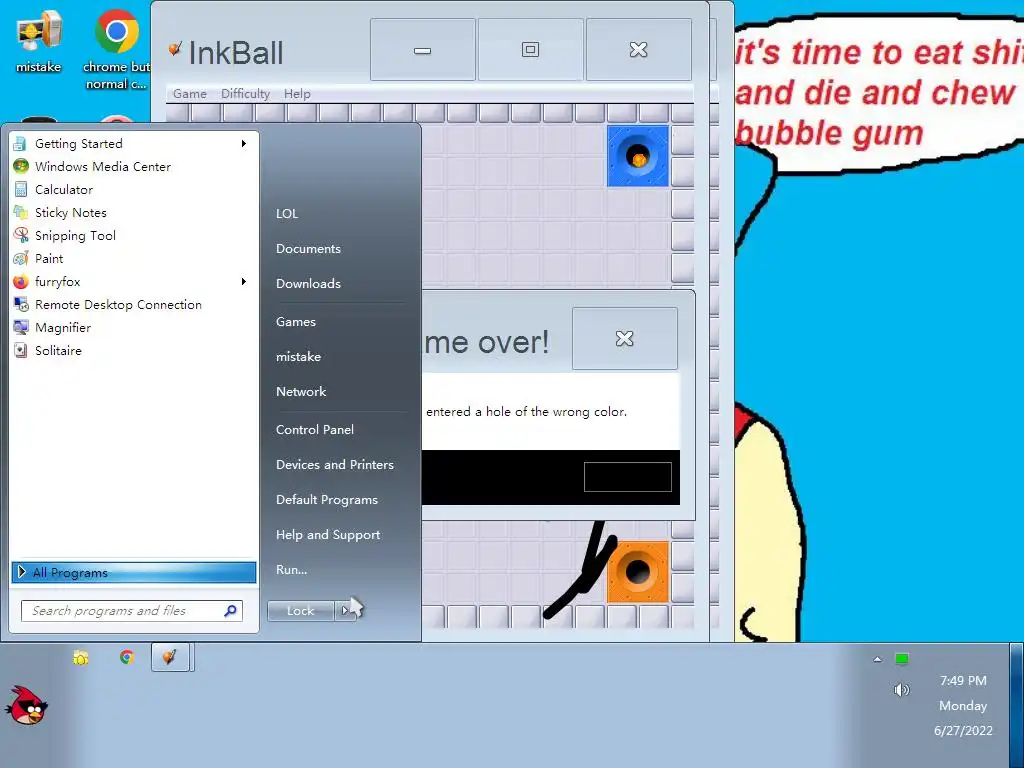Open the Games folder link
The width and height of the screenshot is (1024, 768).
[296, 321]
